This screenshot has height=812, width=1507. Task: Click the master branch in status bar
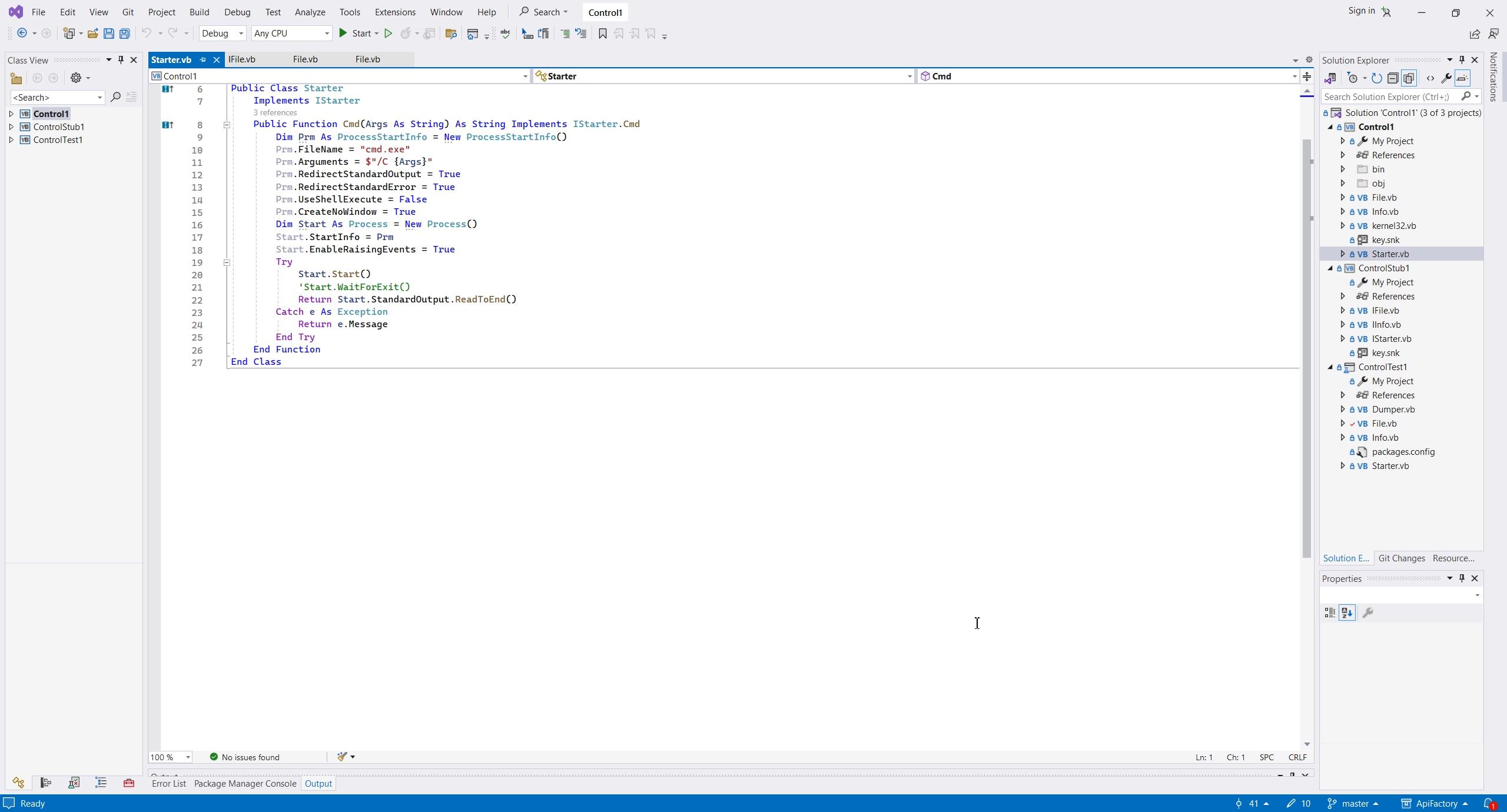pyautogui.click(x=1355, y=803)
